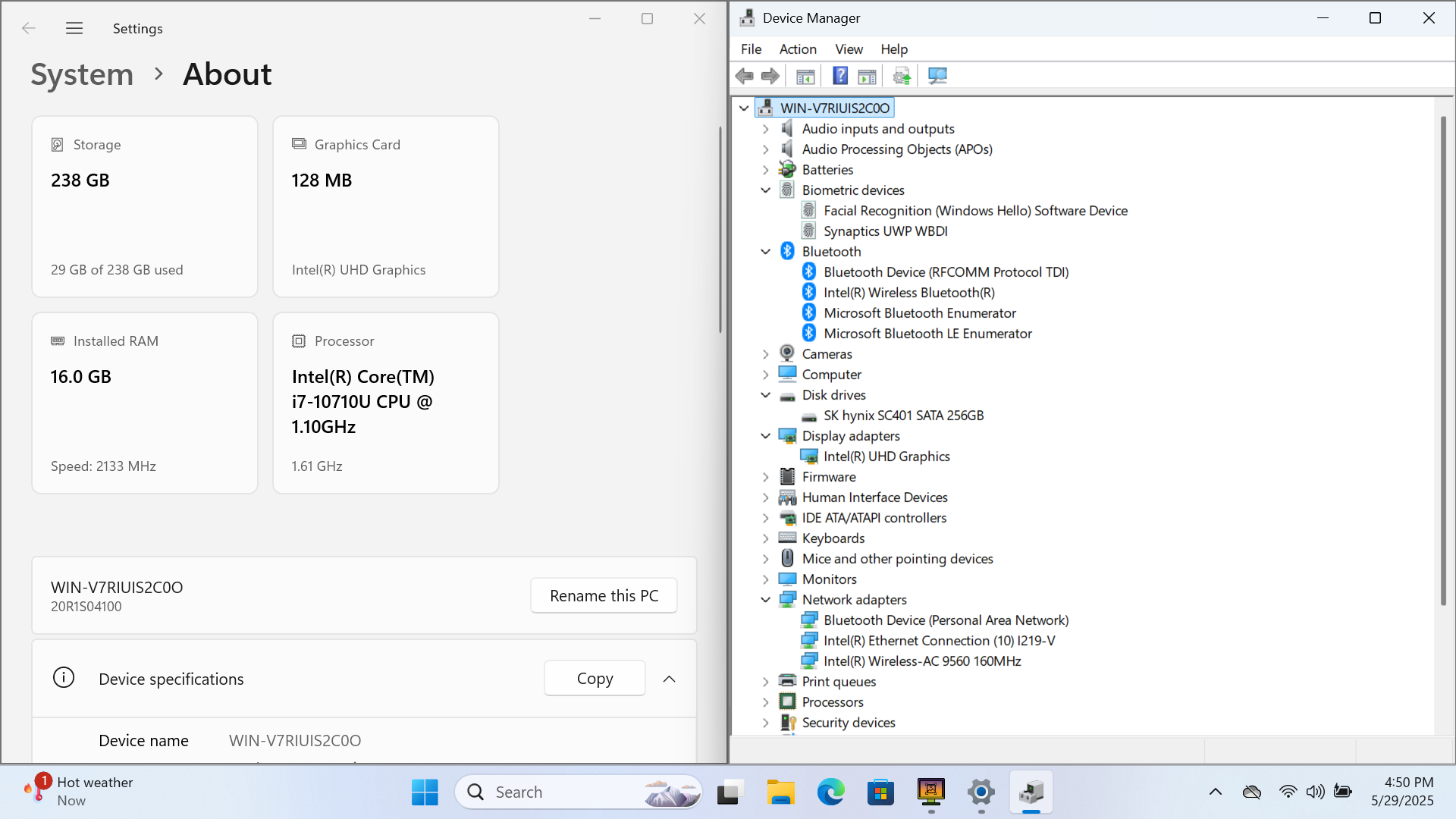This screenshot has height=819, width=1456.
Task: Click the taskbar Search box
Action: click(x=578, y=792)
